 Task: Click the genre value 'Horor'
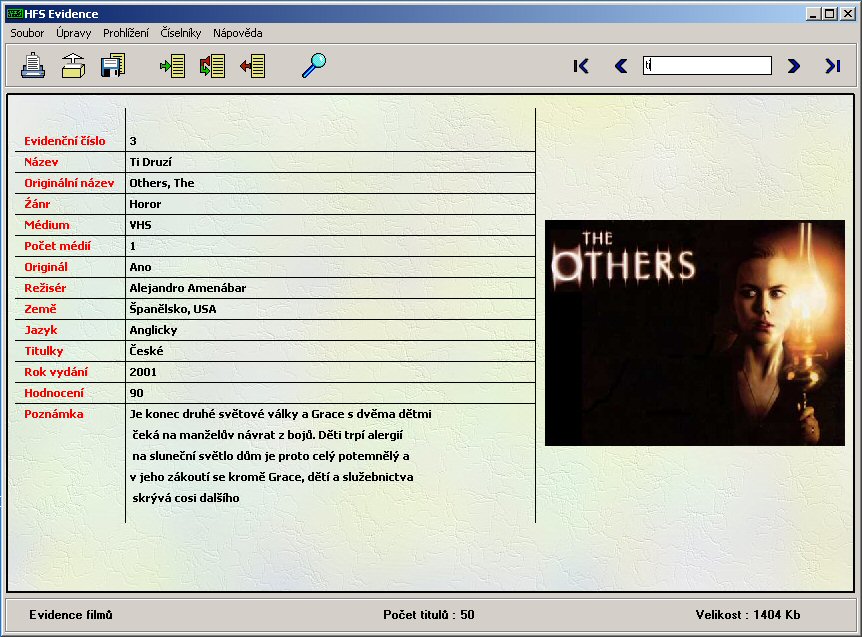pos(145,204)
